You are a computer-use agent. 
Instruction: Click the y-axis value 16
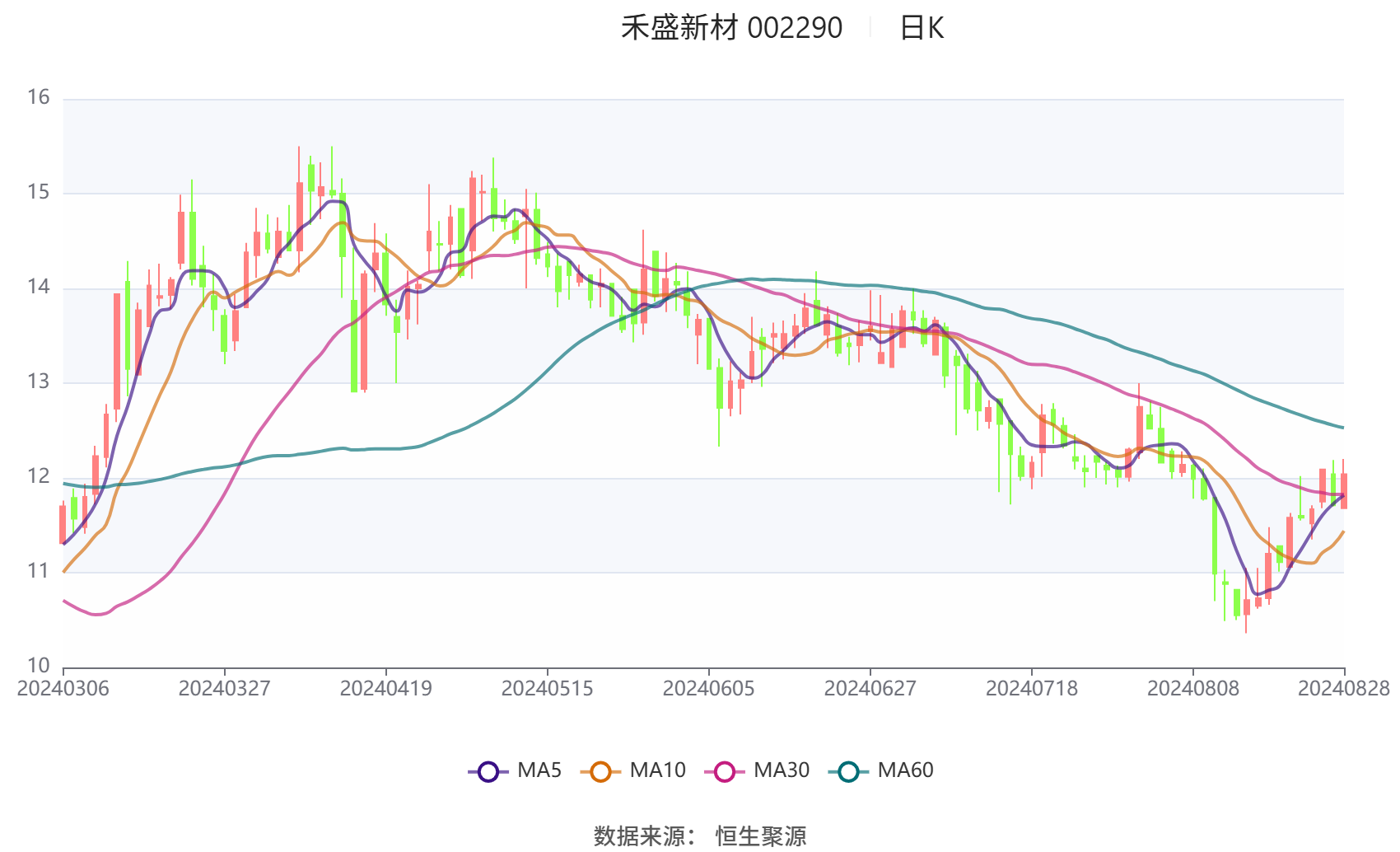pyautogui.click(x=39, y=97)
